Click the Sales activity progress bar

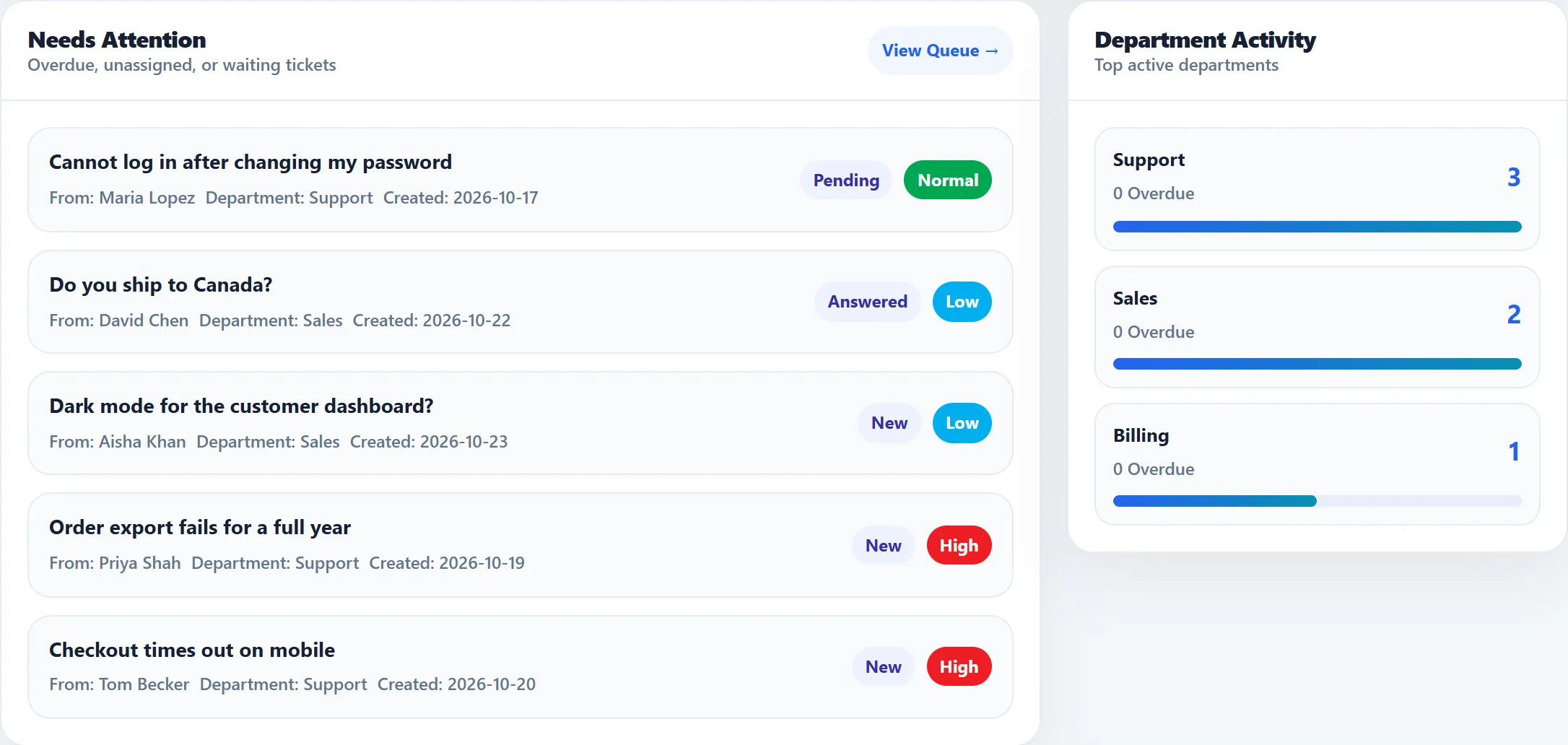tap(1317, 364)
